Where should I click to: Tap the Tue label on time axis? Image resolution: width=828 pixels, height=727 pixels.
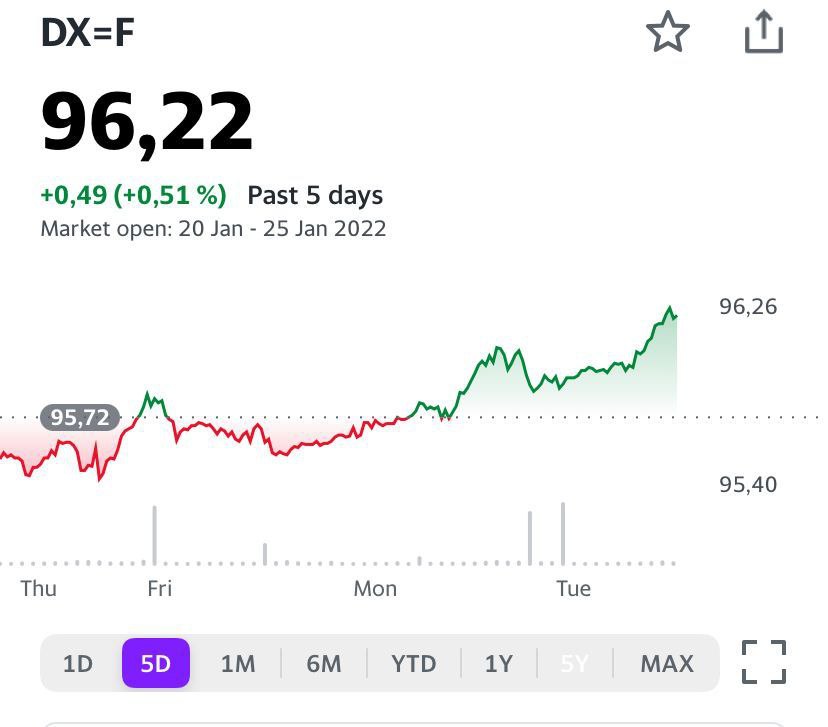coord(573,588)
